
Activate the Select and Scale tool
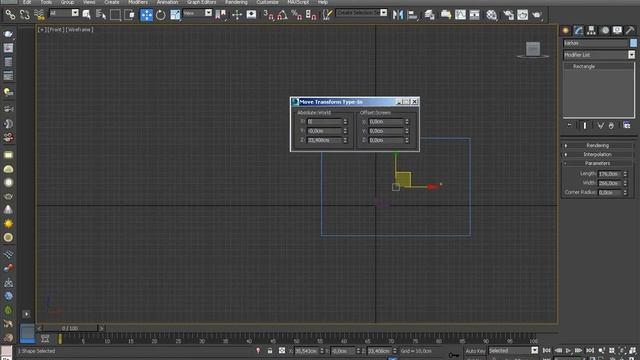click(175, 15)
